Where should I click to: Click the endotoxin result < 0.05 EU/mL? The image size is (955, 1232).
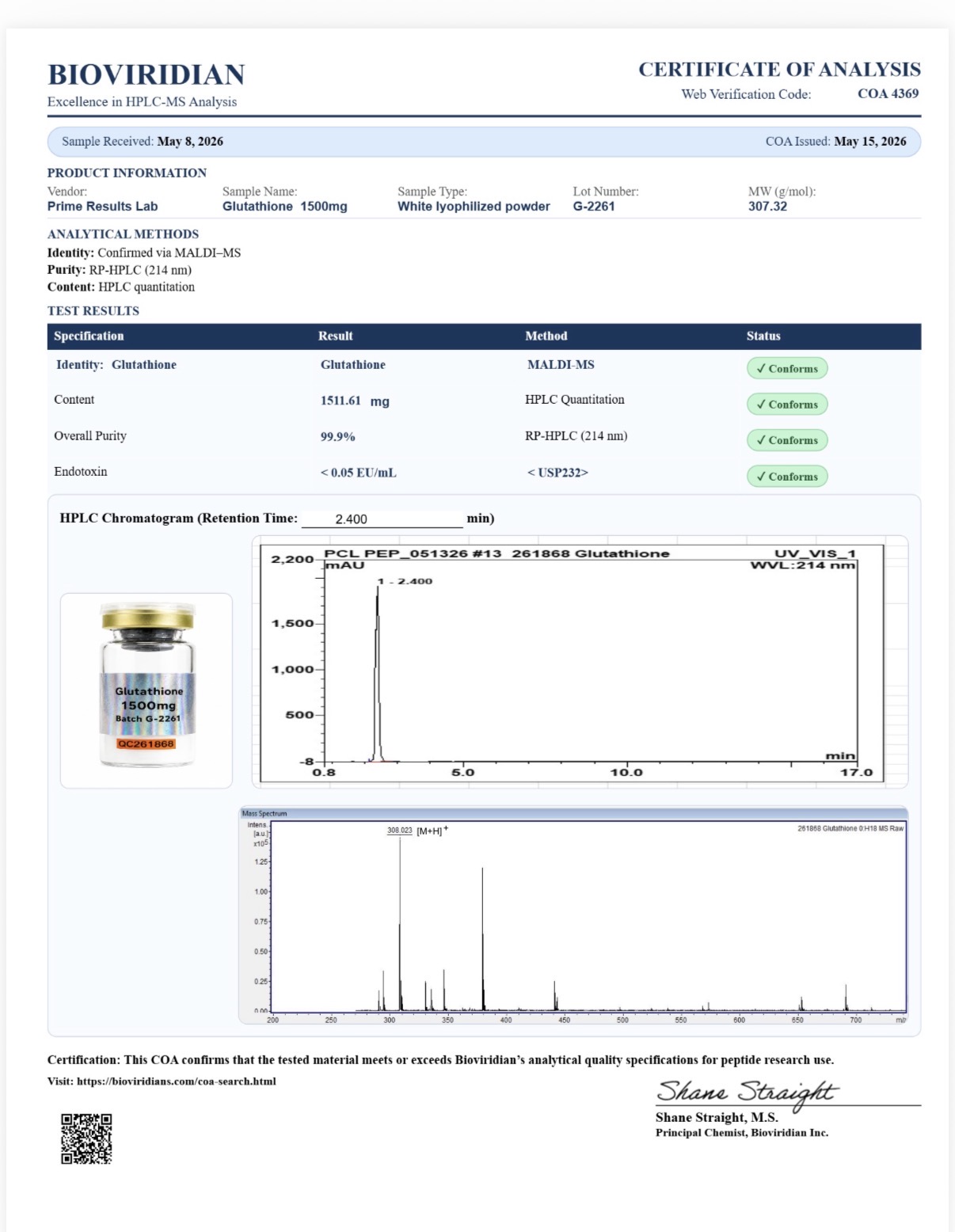coord(358,473)
